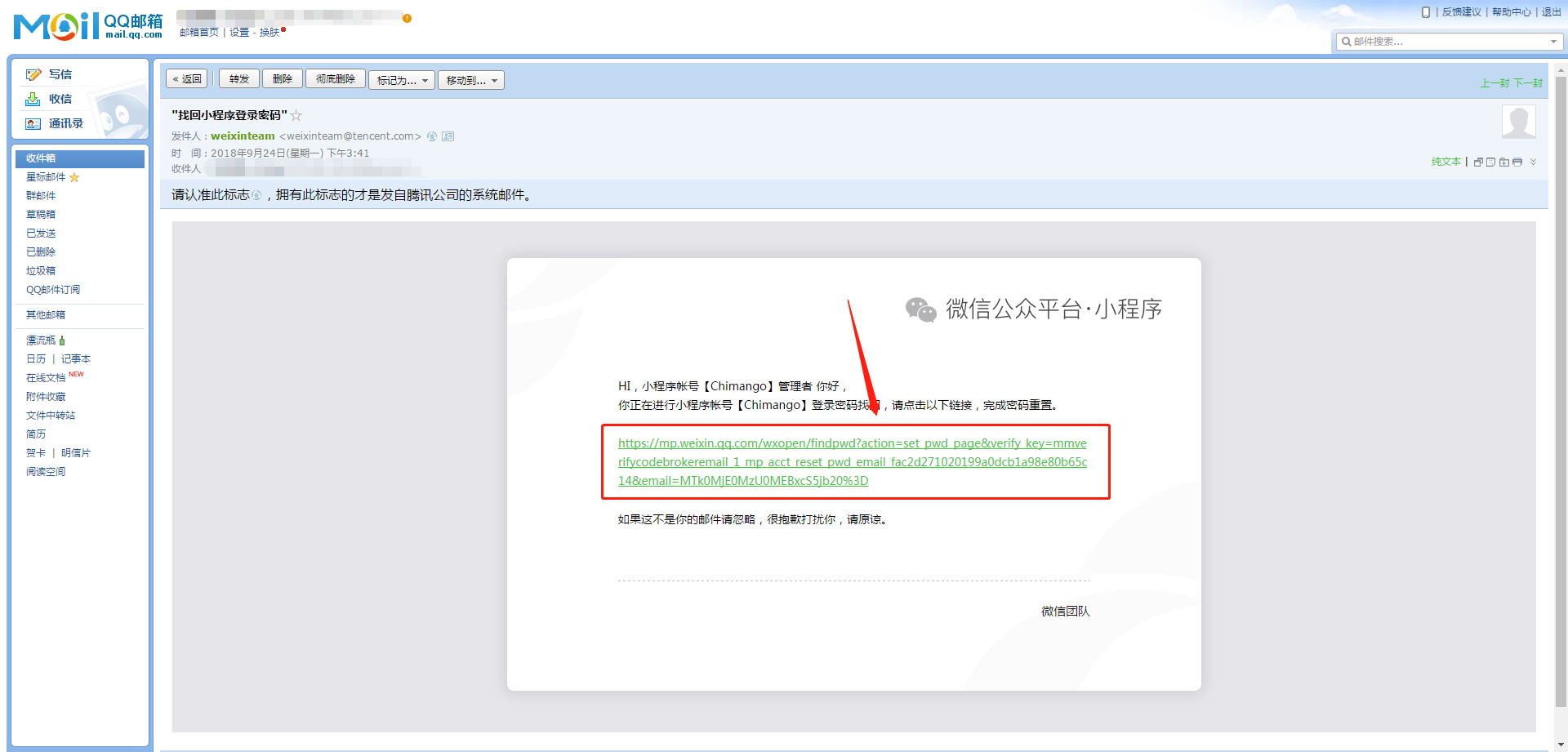Click the save-to-folder download icon

click(1504, 162)
